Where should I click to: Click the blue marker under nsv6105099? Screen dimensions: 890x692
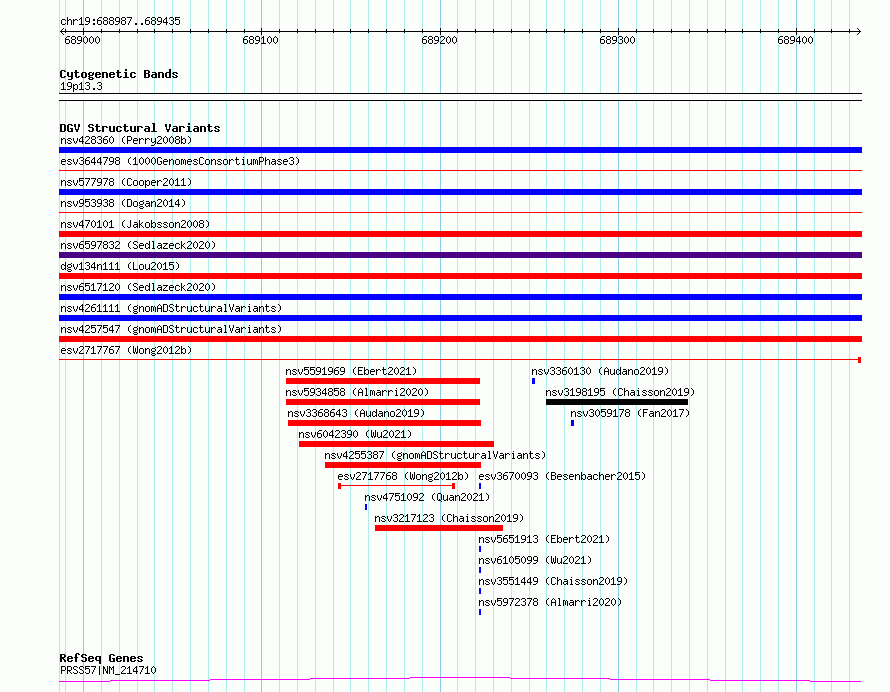(x=480, y=570)
